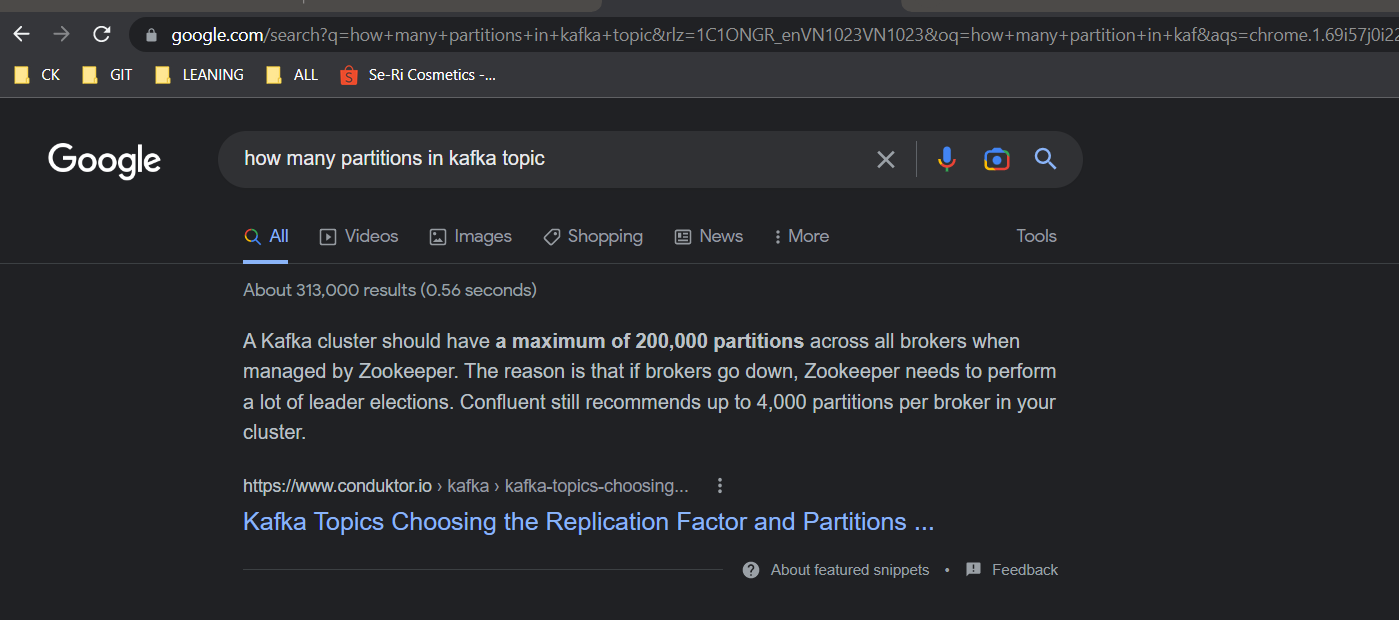
Task: Switch to the Videos results tab
Action: pos(359,237)
